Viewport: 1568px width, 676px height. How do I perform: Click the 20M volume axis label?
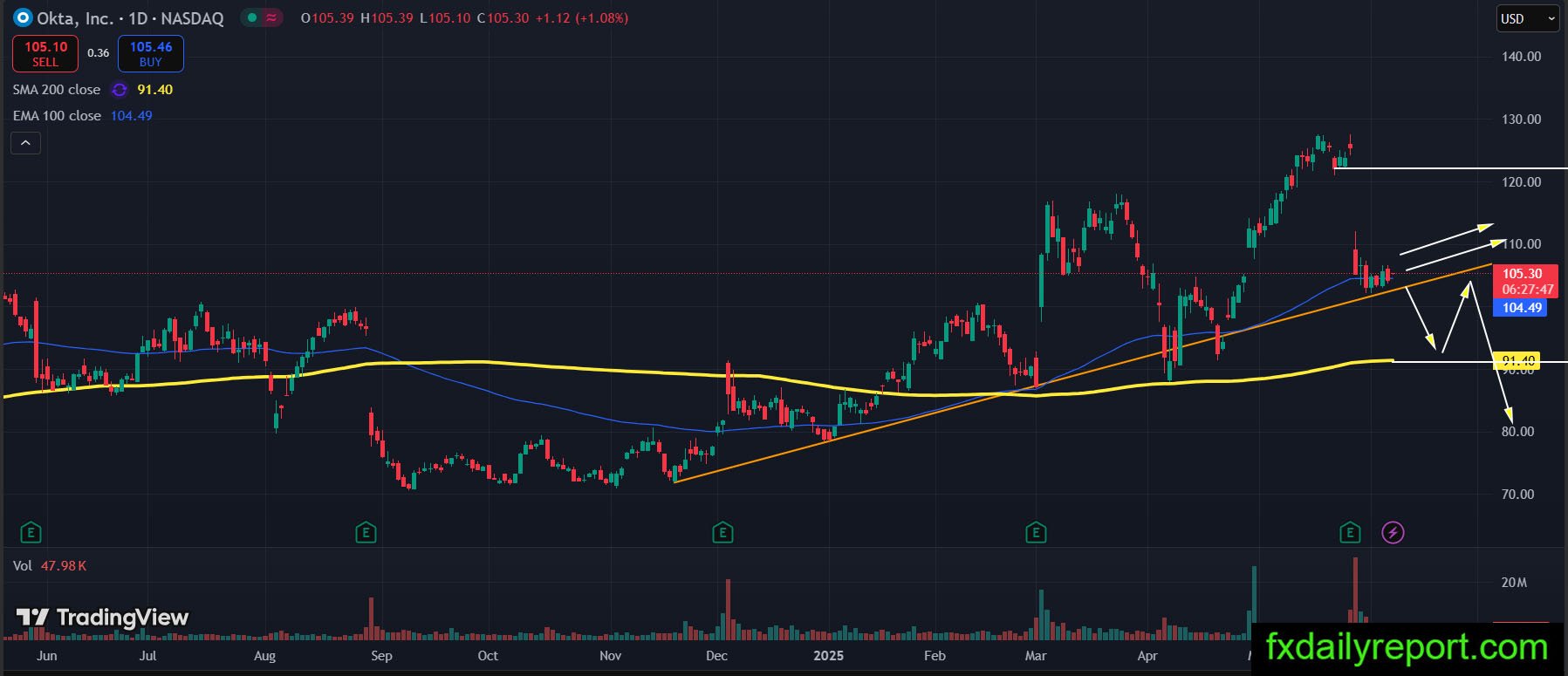[x=1514, y=583]
